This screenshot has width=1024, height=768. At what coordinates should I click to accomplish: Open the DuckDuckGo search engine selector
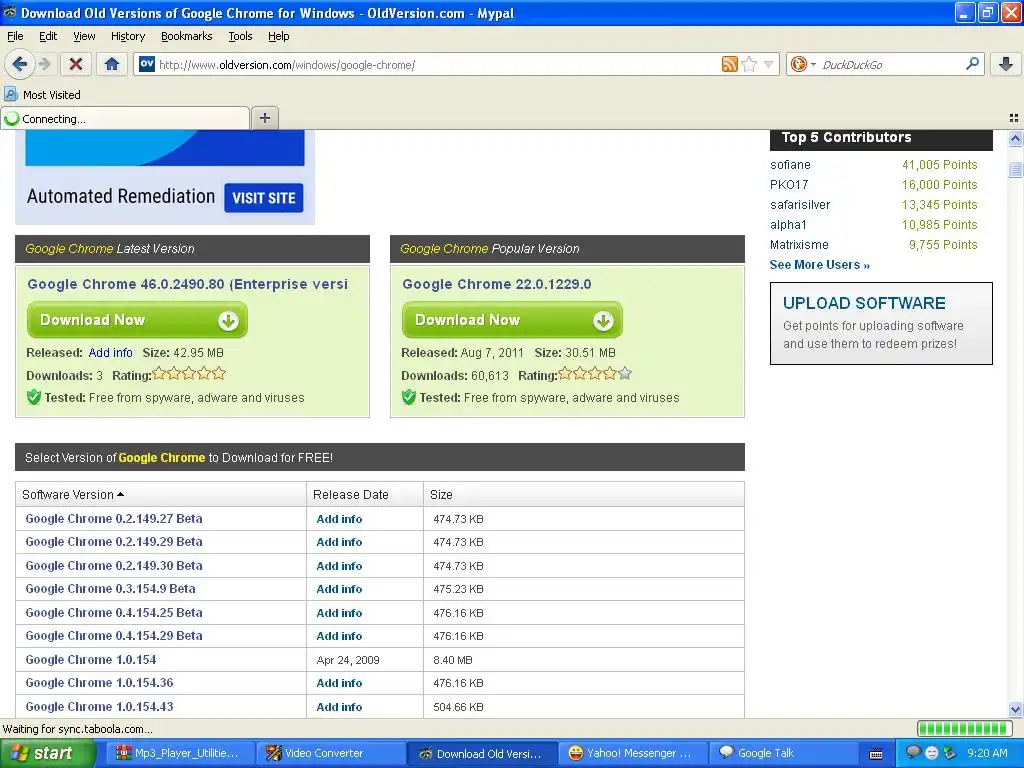click(x=803, y=64)
